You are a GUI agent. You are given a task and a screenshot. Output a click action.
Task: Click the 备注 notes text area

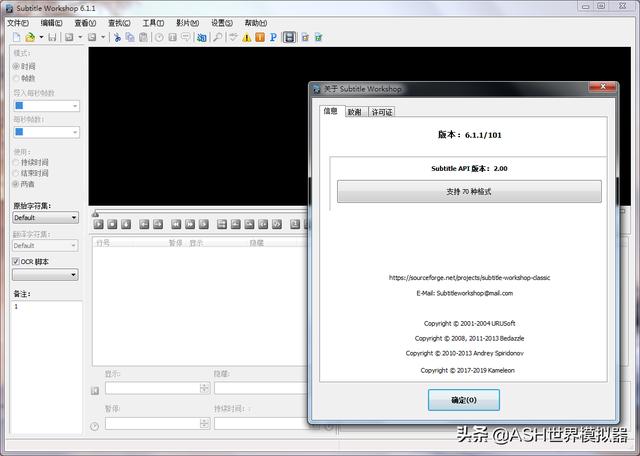(x=47, y=367)
